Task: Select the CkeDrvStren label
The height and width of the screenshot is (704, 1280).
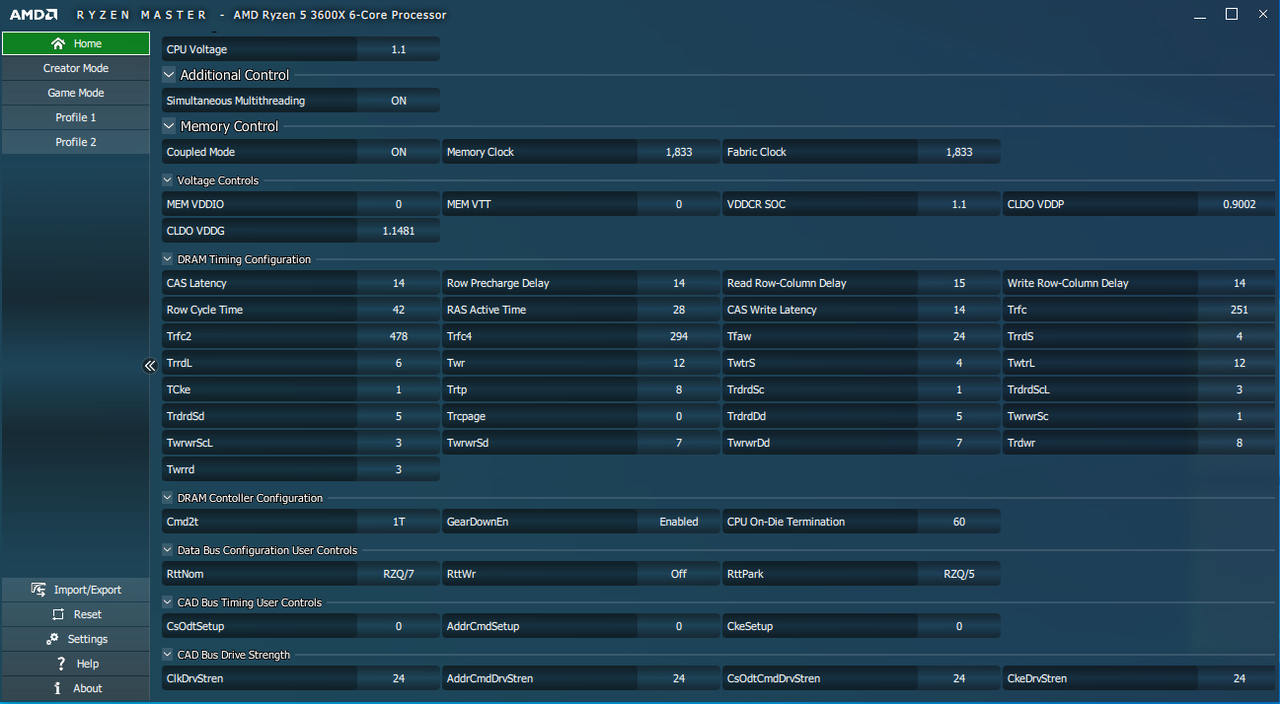Action: pyautogui.click(x=1037, y=678)
